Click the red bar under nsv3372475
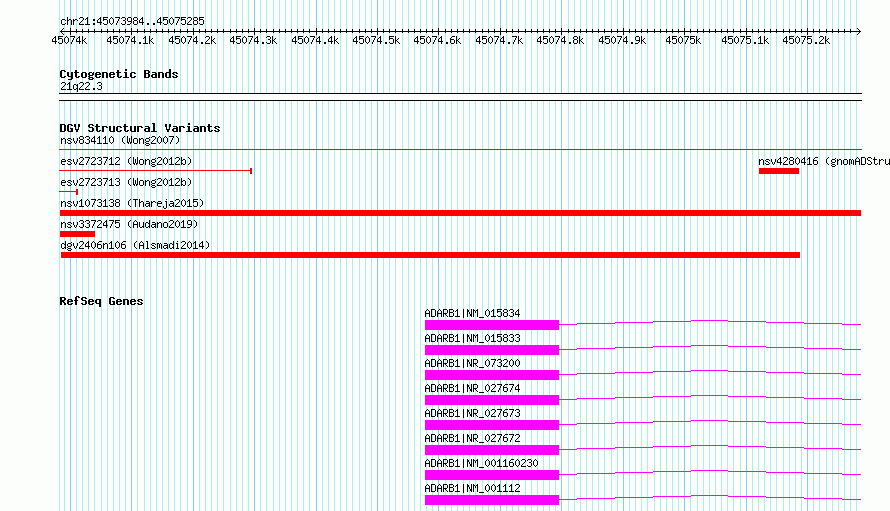 (x=77, y=234)
